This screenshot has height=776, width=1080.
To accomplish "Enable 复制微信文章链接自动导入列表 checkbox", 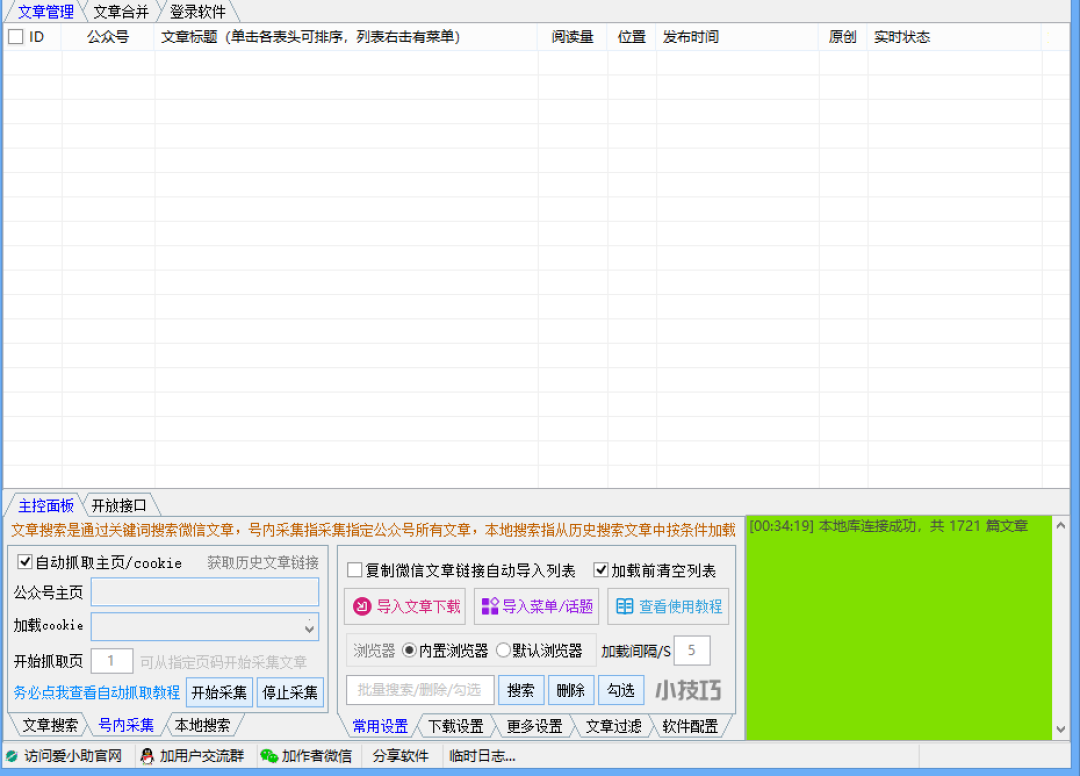I will (x=355, y=571).
